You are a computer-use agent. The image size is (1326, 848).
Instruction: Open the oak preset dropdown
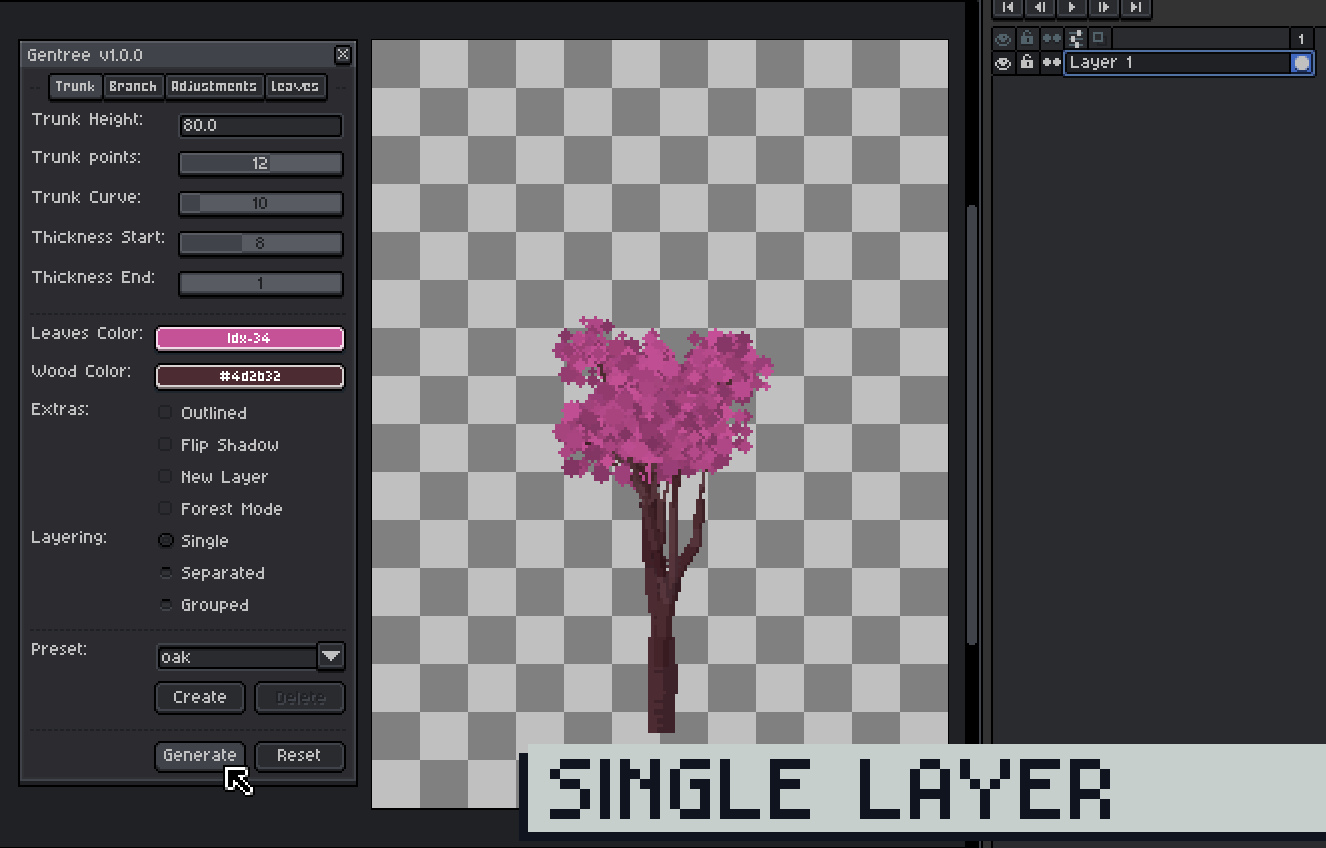tap(330, 657)
